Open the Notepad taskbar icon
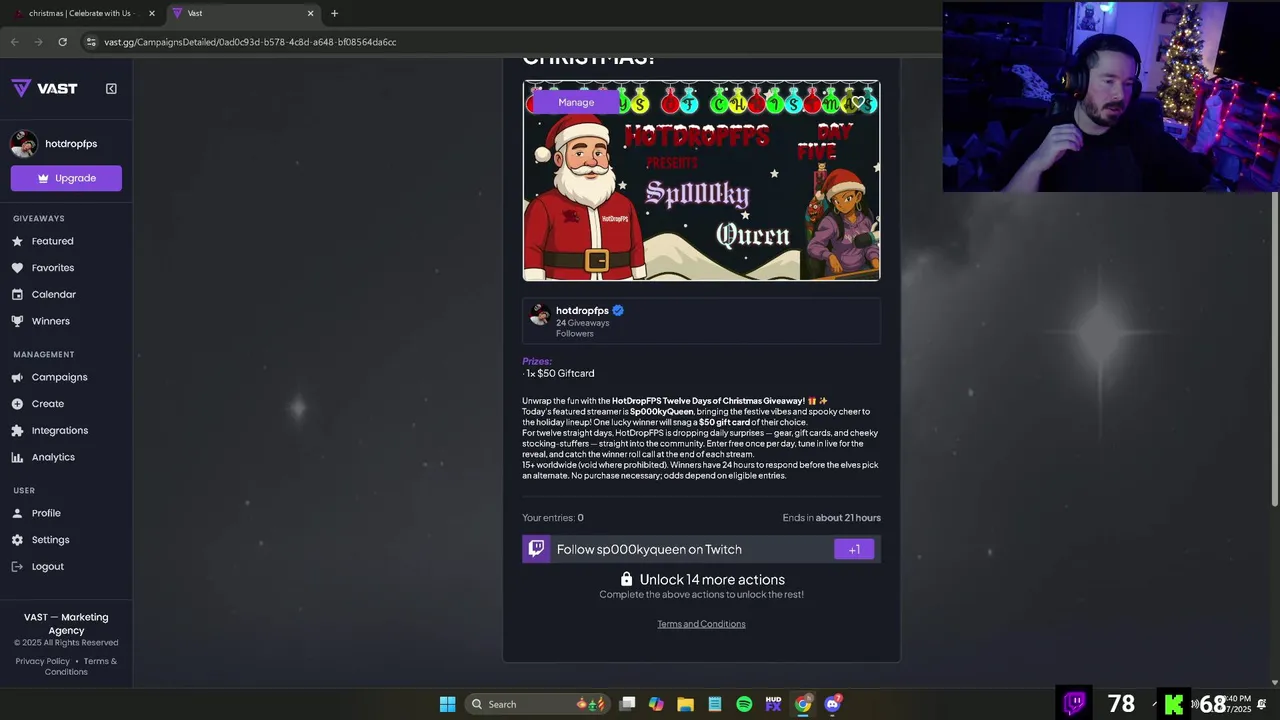 coord(715,704)
